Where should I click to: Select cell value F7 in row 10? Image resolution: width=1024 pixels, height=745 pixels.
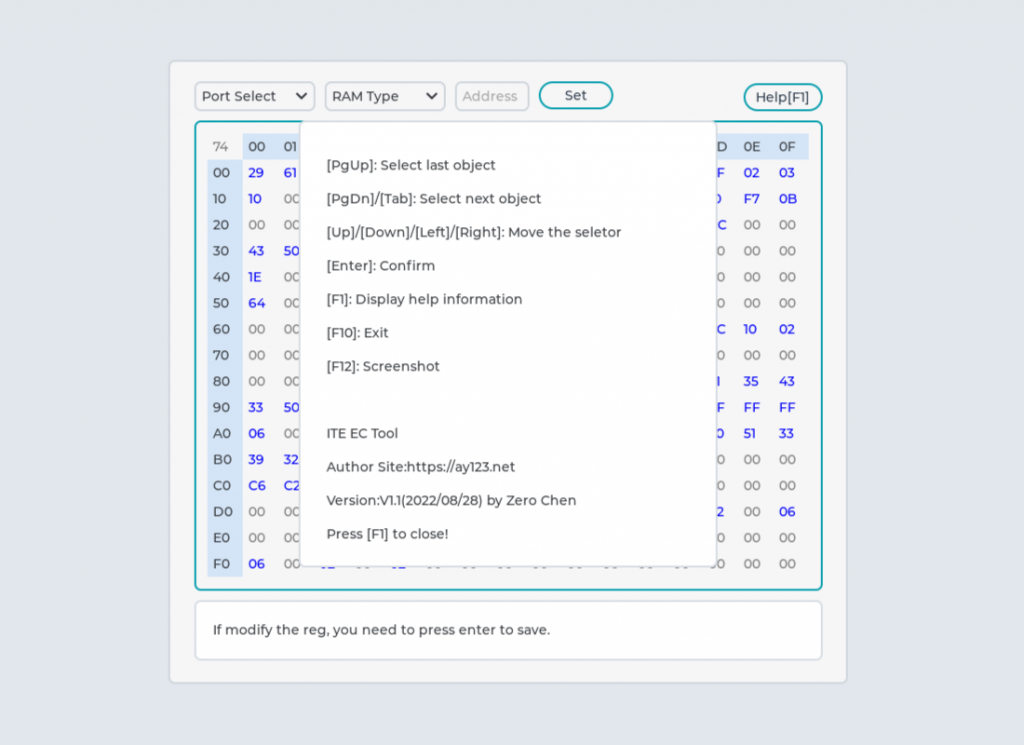coord(751,199)
